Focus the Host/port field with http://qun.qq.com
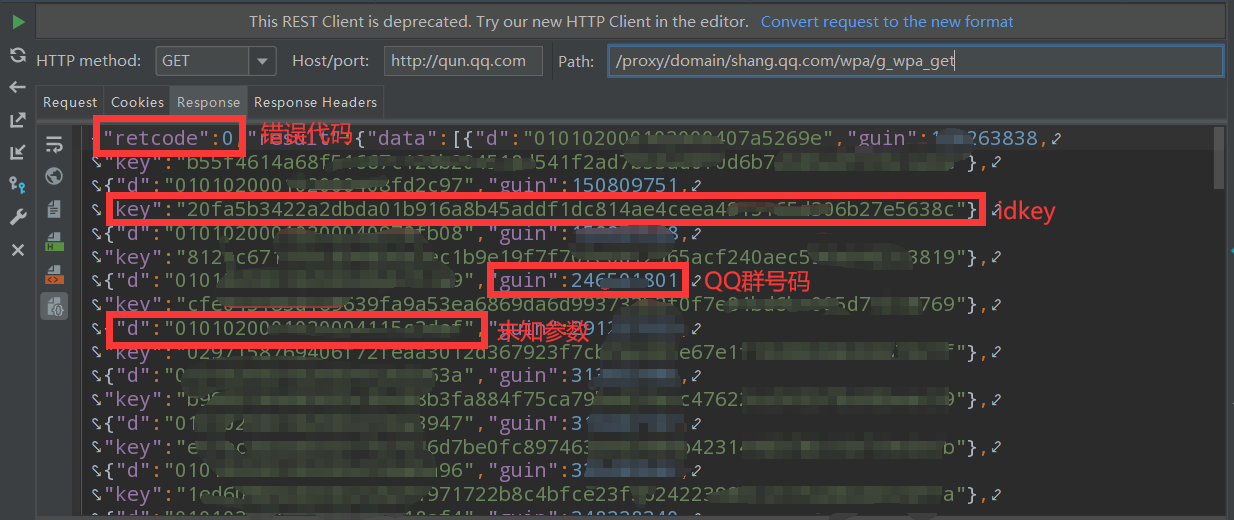 [463, 61]
